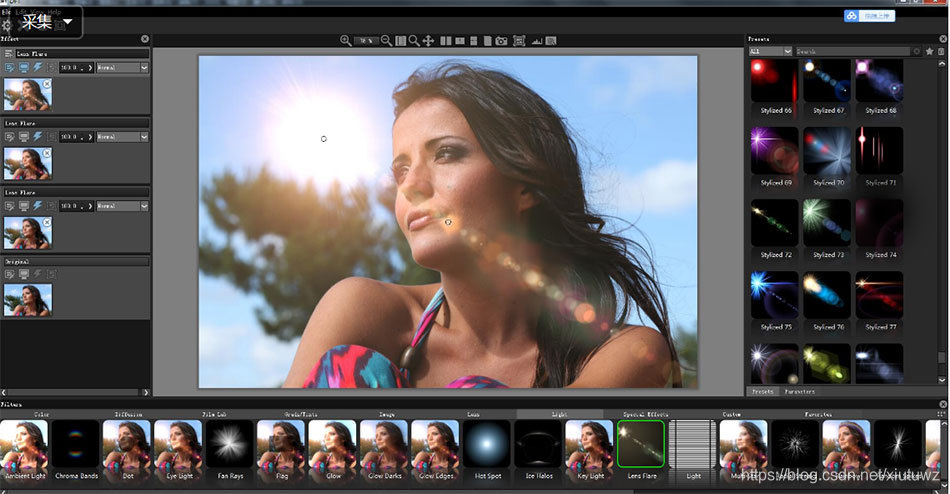The image size is (950, 494).
Task: Switch to the Lens filter tab
Action: point(473,415)
